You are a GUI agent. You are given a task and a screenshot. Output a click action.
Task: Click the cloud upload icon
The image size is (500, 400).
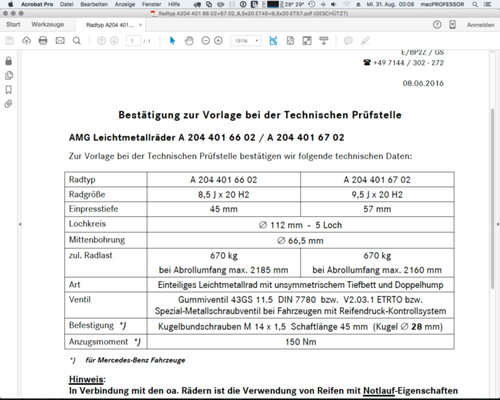click(x=26, y=41)
